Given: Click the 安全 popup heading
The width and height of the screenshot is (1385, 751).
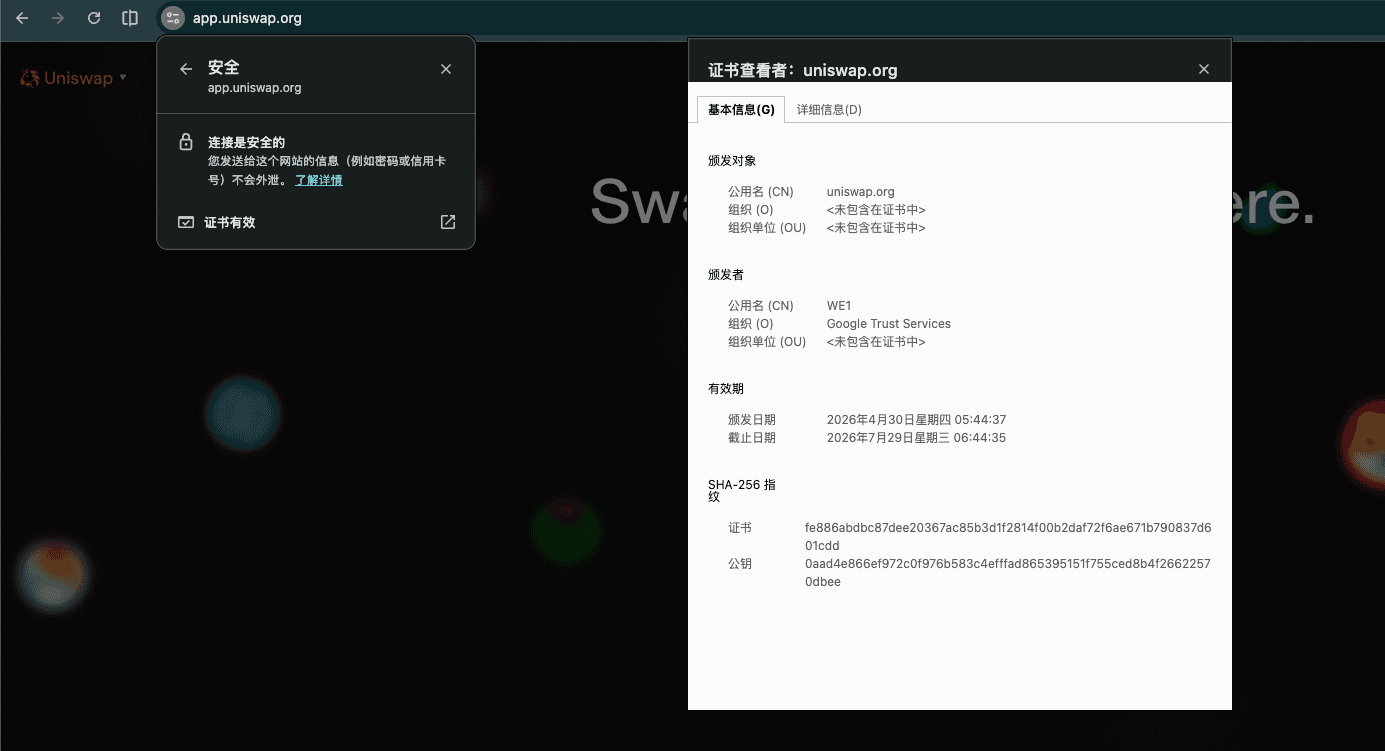Looking at the screenshot, I should 224,68.
